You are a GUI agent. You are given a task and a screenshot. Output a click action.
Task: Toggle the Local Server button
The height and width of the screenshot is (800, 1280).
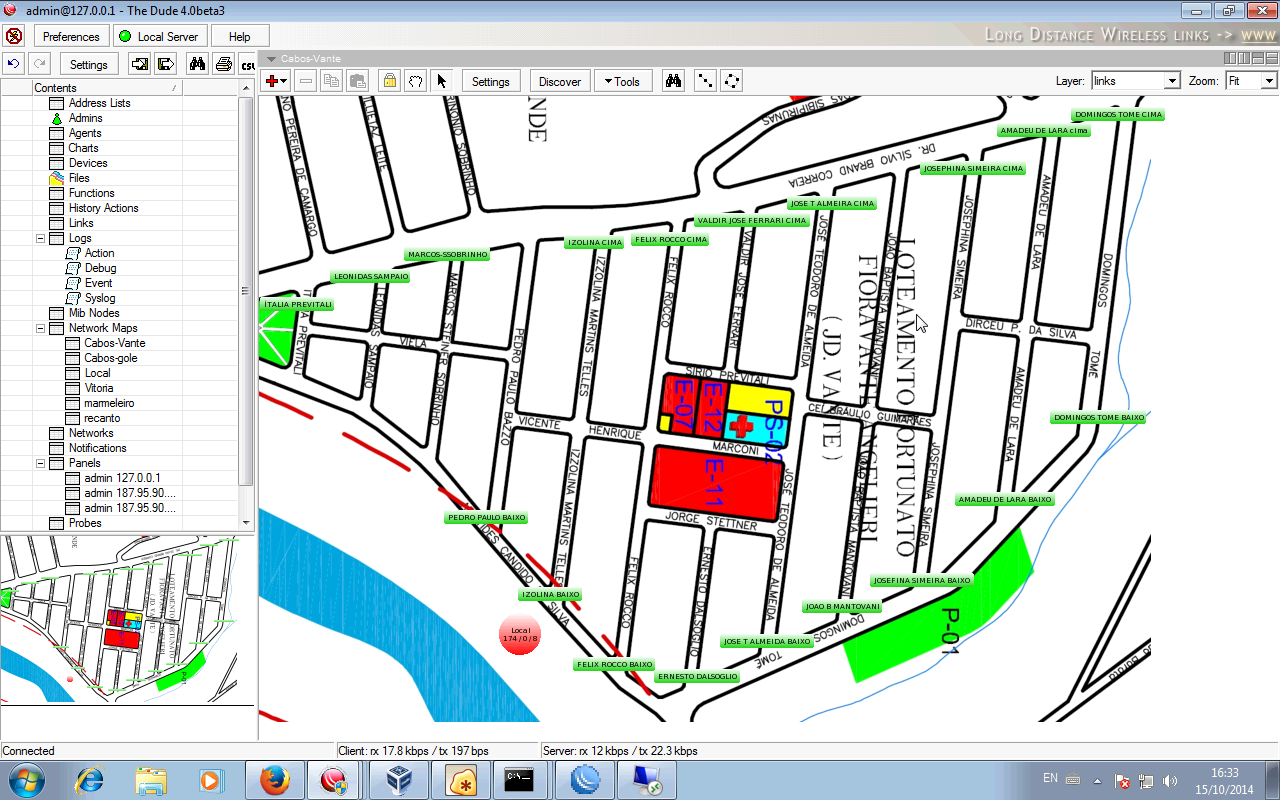click(x=159, y=36)
